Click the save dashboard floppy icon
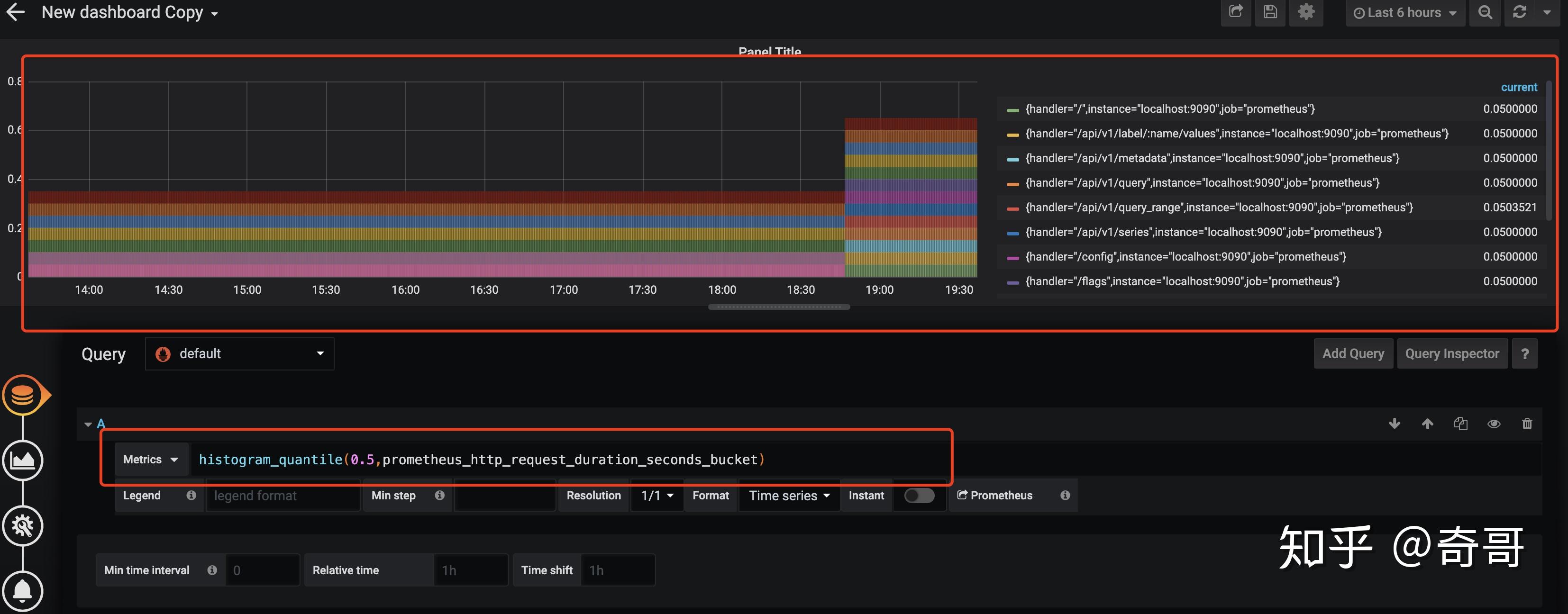Image resolution: width=1568 pixels, height=614 pixels. [1270, 12]
